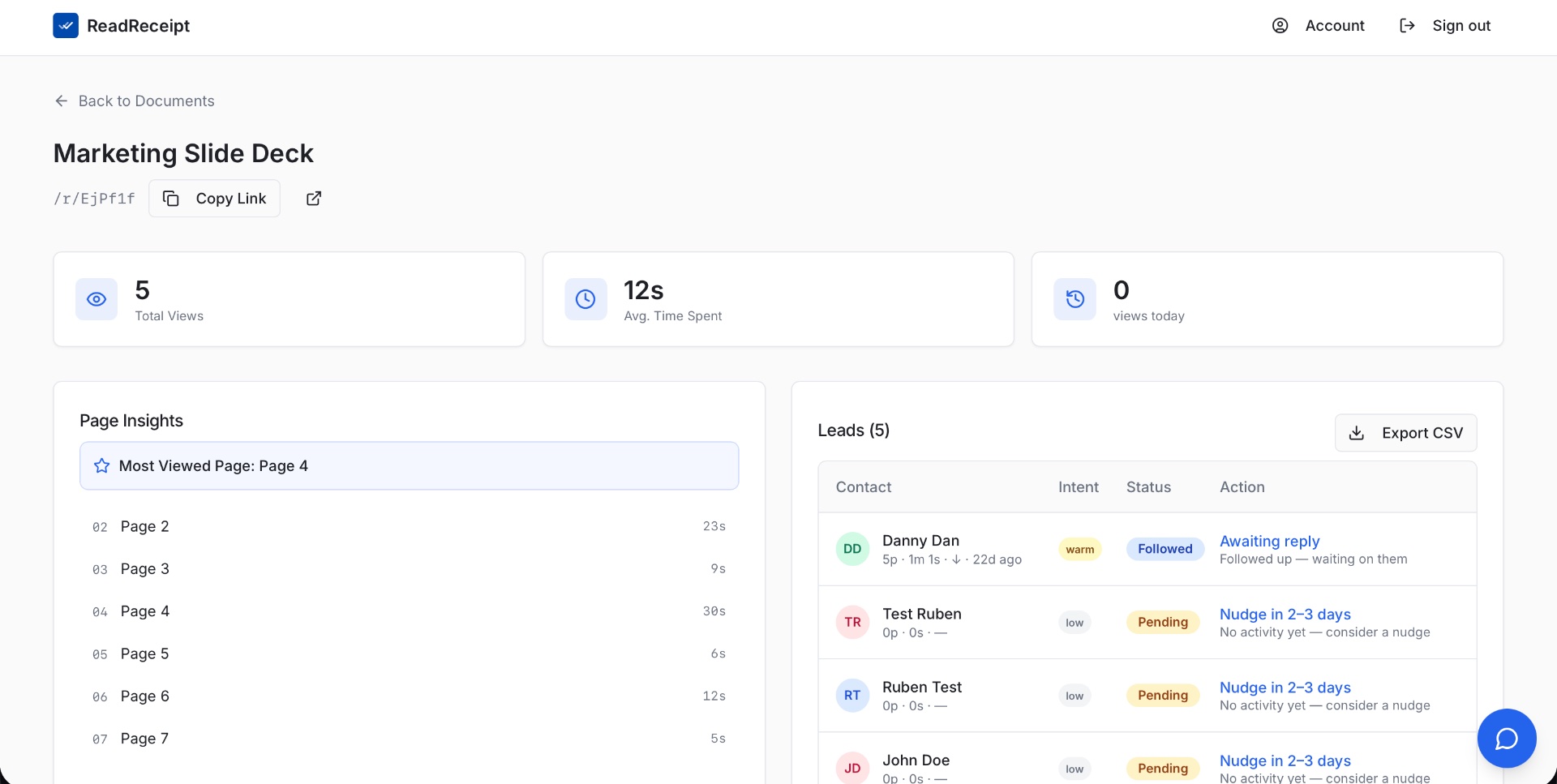Click Nudge in 2–3 days for Test Ruben

pos(1285,615)
